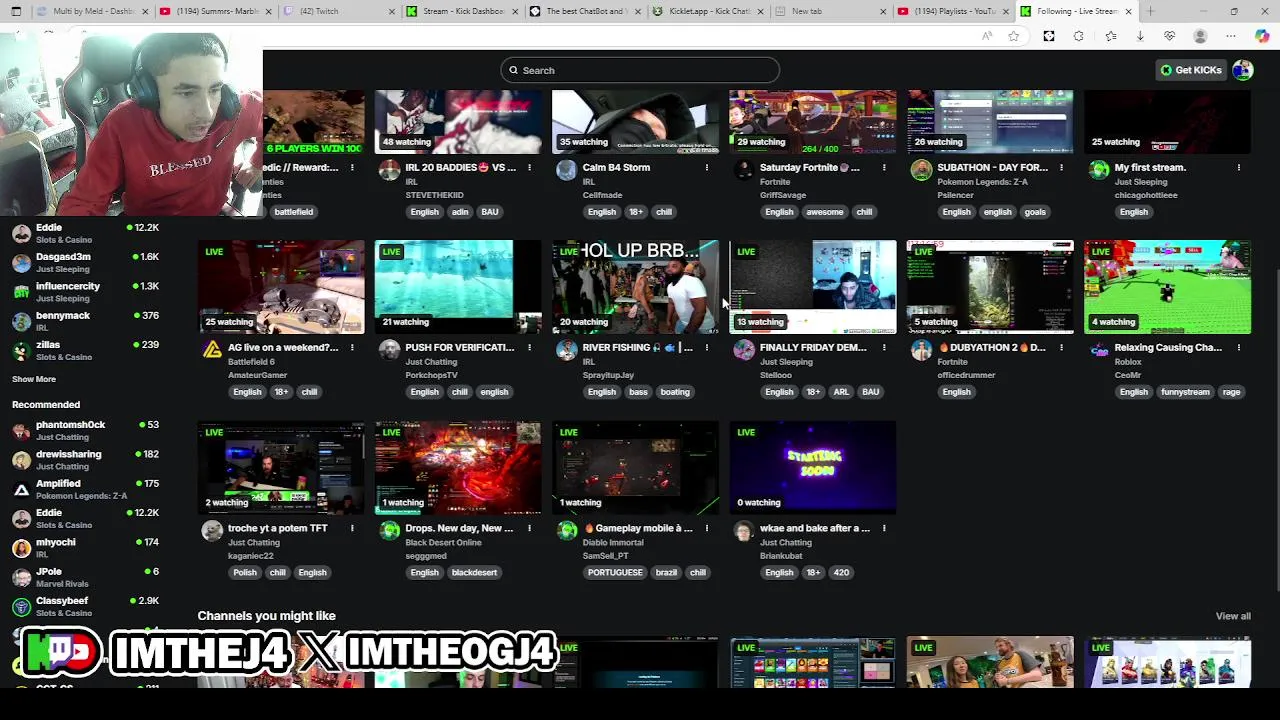Open bennymack in the sidebar list

85,321
